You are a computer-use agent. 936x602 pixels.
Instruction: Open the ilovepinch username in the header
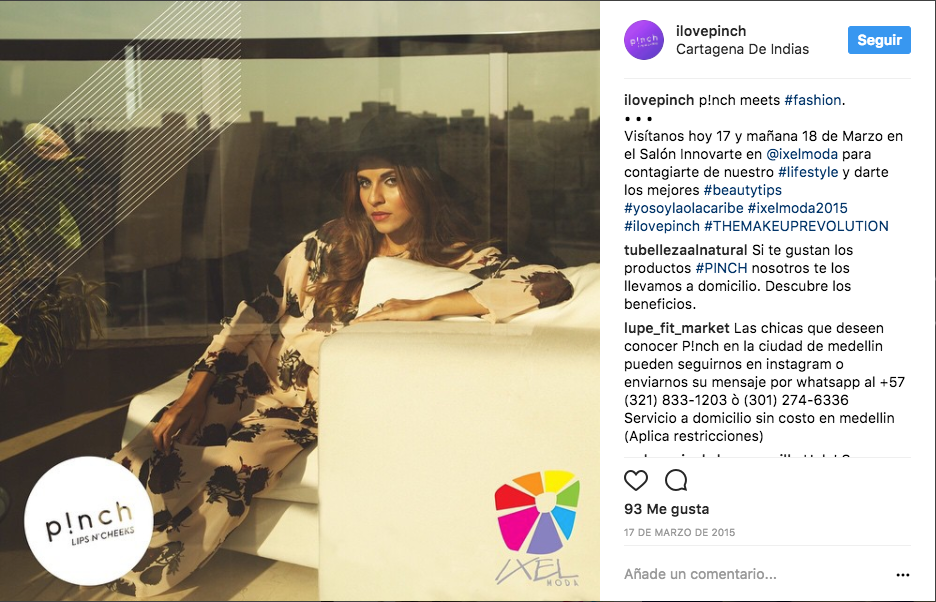click(710, 31)
